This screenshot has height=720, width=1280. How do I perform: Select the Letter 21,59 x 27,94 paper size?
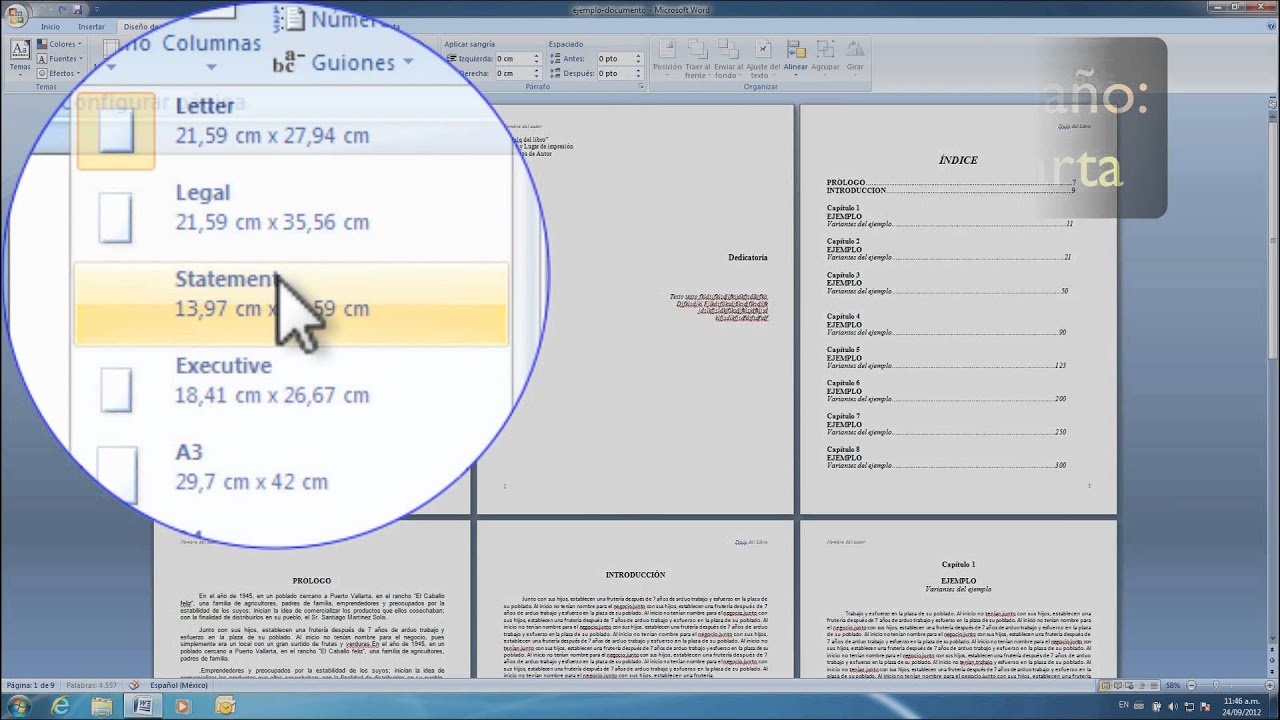(290, 120)
